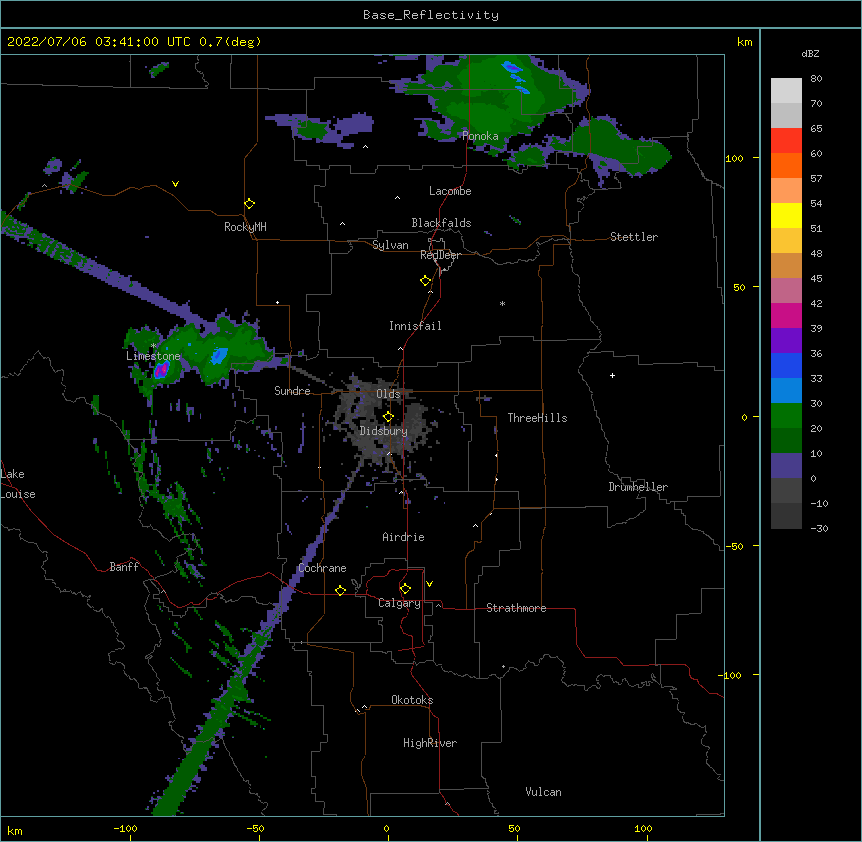Click the HighRiver town label
The width and height of the screenshot is (862, 842).
[x=430, y=743]
